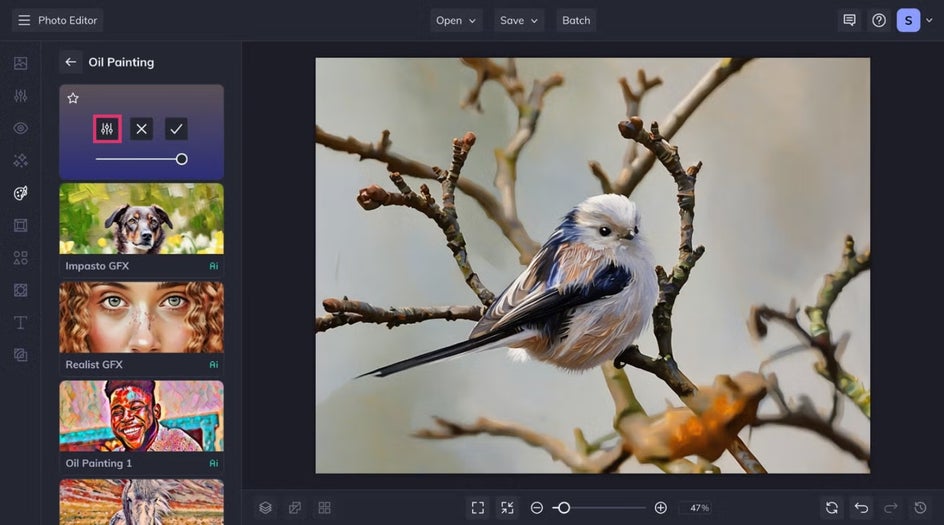Open the help question mark icon

[879, 20]
